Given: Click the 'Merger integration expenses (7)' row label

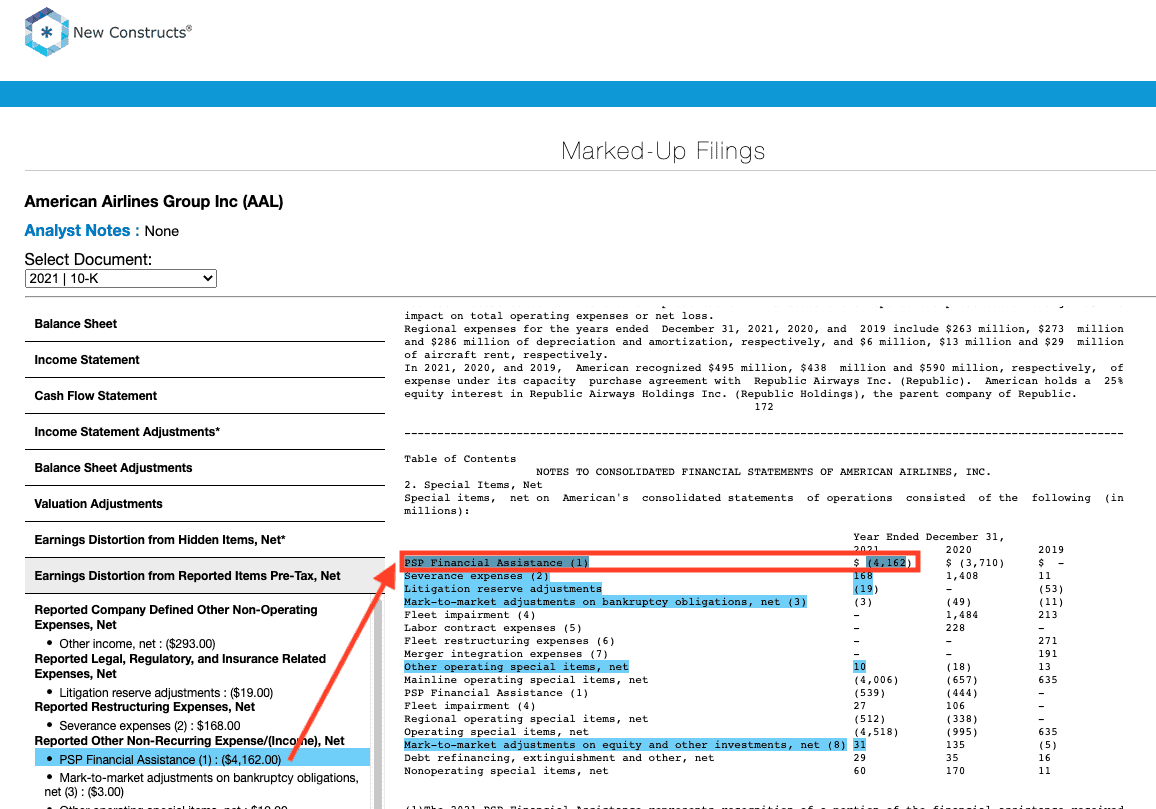Looking at the screenshot, I should 506,653.
